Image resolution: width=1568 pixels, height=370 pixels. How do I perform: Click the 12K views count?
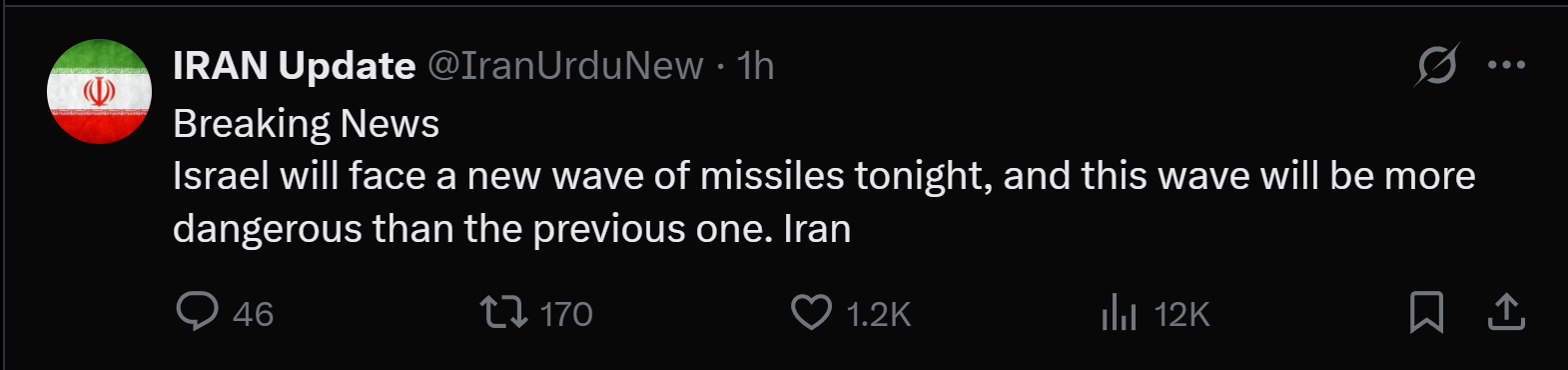click(x=1181, y=314)
